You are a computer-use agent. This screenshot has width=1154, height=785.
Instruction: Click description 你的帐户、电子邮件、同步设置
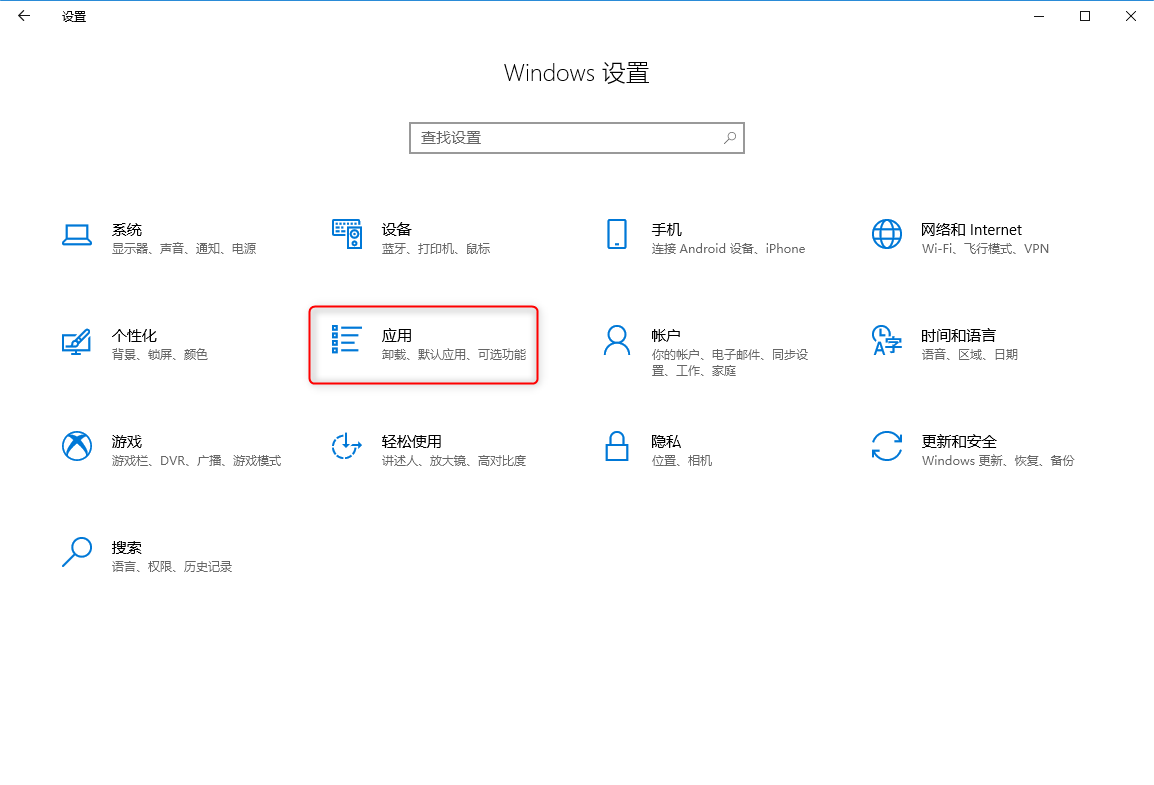[729, 363]
